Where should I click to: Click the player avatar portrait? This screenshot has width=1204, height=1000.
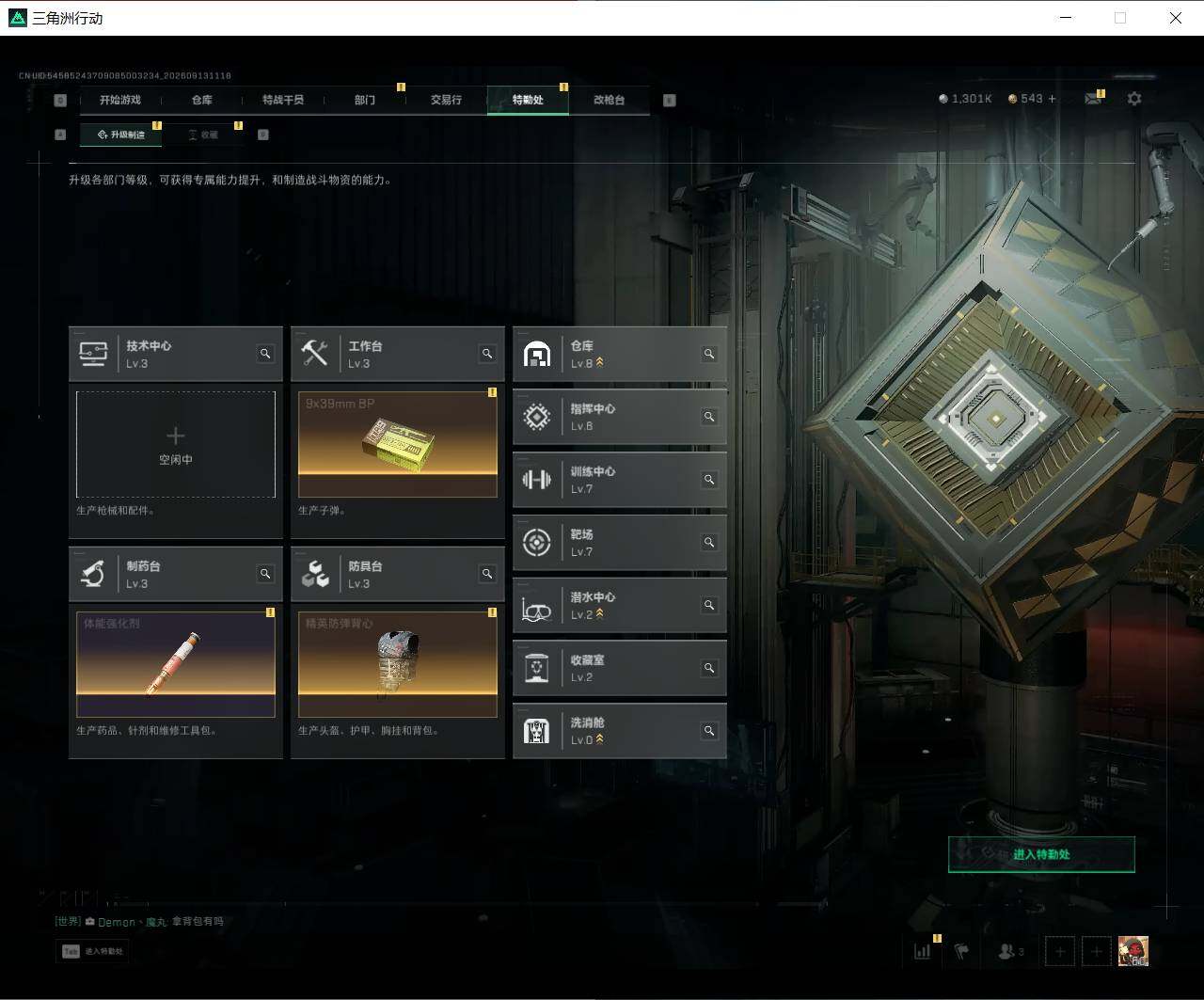(x=1133, y=951)
